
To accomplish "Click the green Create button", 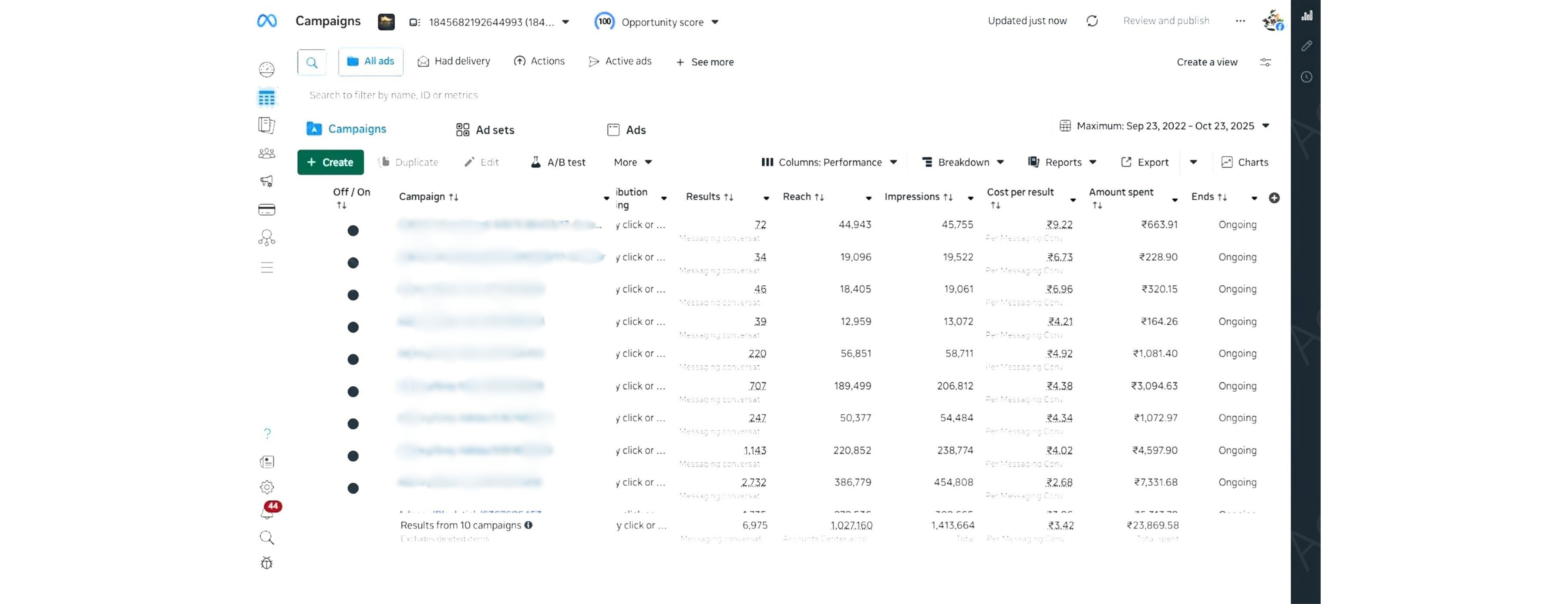I will pos(331,163).
